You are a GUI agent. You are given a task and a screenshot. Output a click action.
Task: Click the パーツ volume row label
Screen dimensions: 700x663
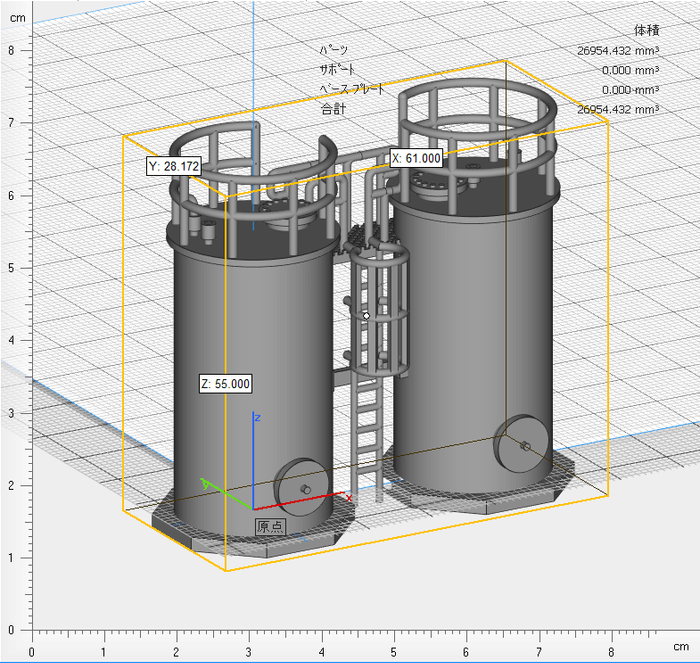[334, 50]
